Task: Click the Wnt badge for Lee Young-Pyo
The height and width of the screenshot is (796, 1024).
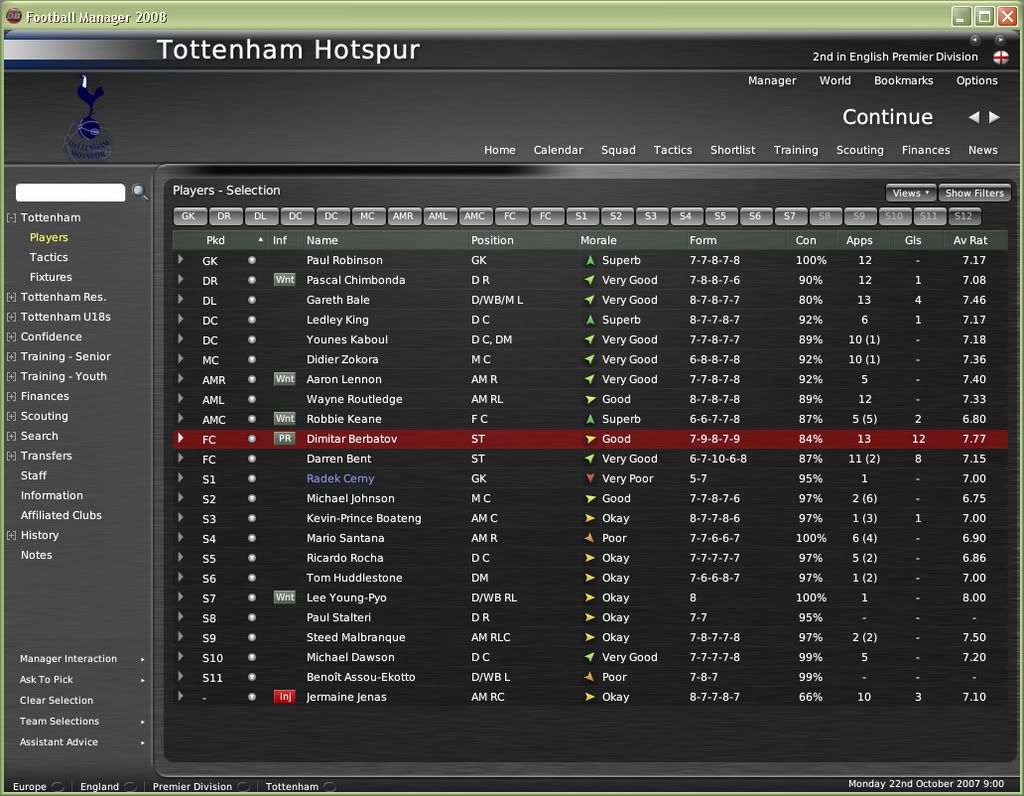Action: pyautogui.click(x=285, y=597)
